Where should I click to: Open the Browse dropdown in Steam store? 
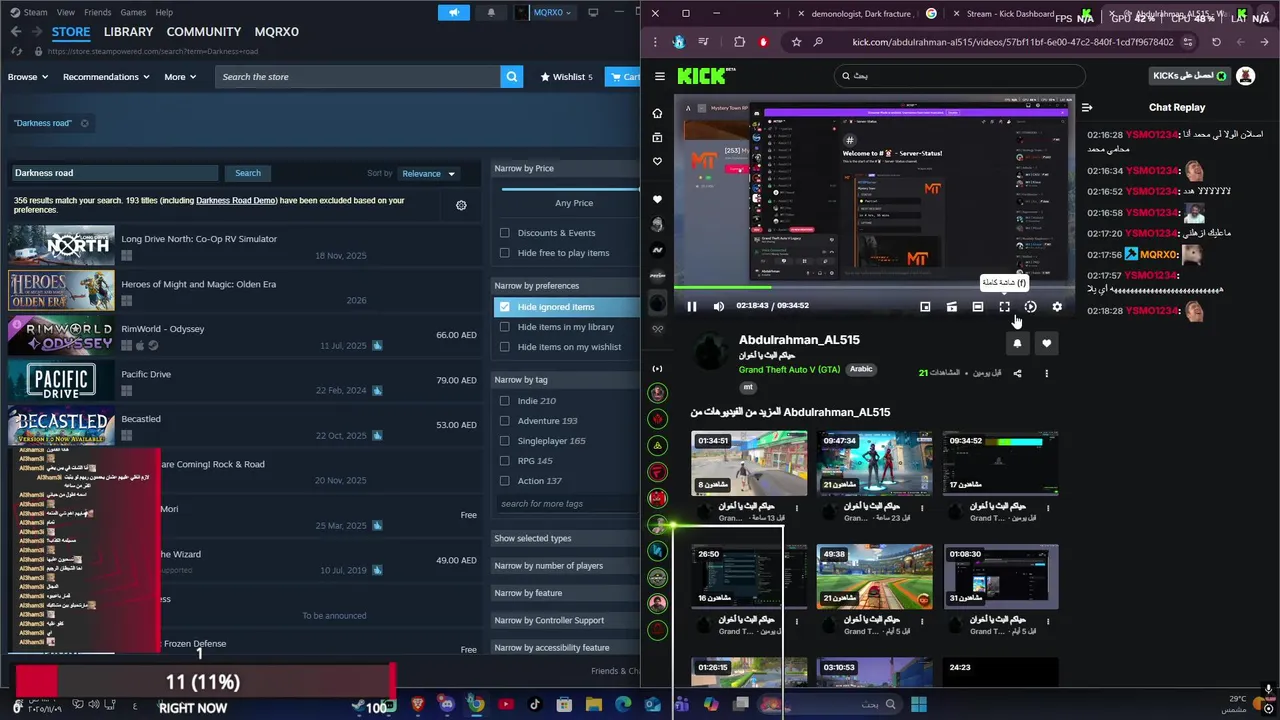point(28,77)
